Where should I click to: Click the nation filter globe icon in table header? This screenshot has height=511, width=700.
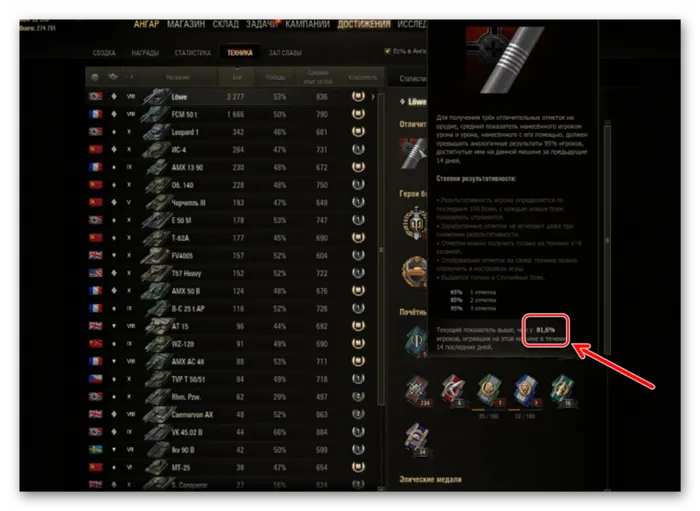coord(95,77)
